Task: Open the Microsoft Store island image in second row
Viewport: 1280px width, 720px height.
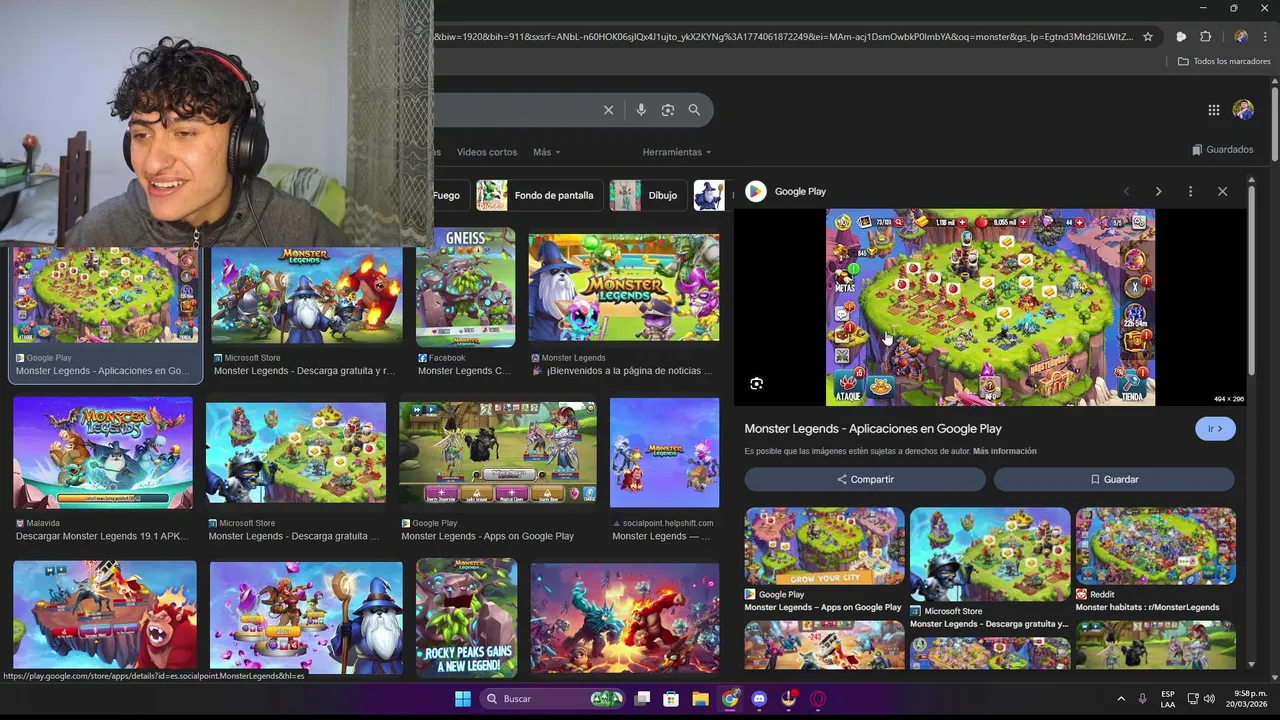Action: click(x=296, y=453)
